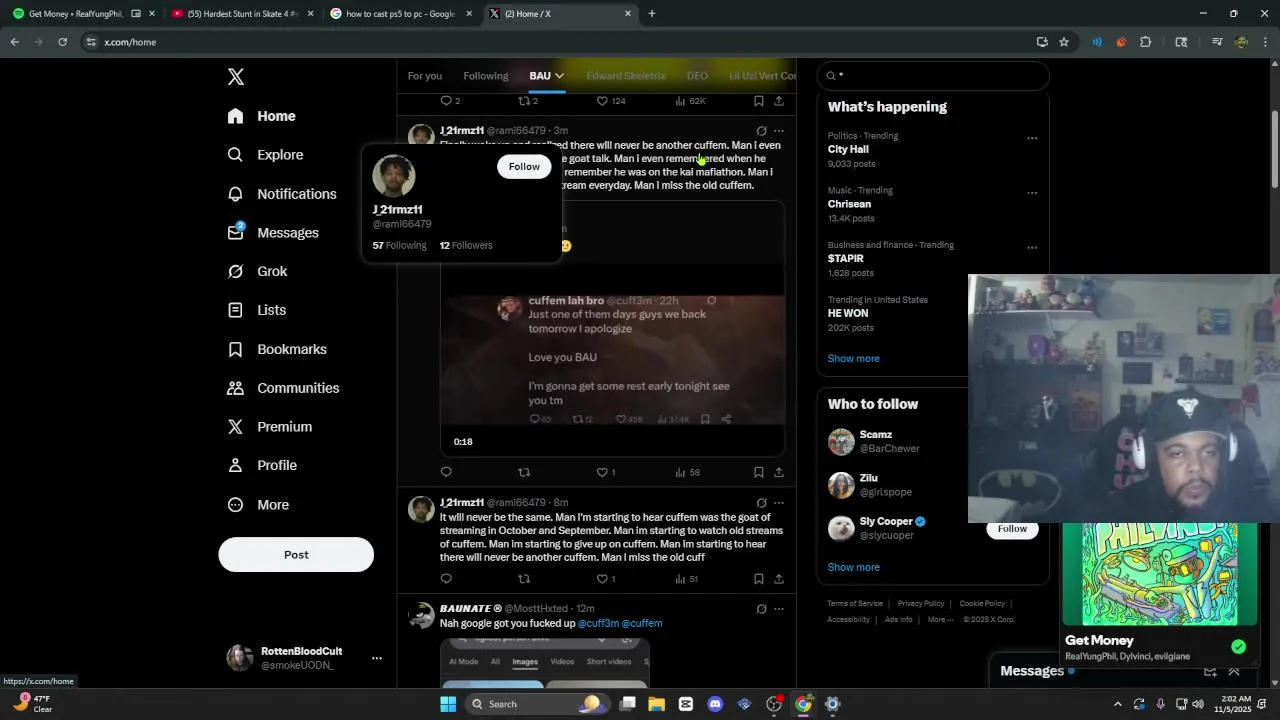This screenshot has width=1280, height=720.
Task: Open Messages in the sidebar
Action: (273, 233)
